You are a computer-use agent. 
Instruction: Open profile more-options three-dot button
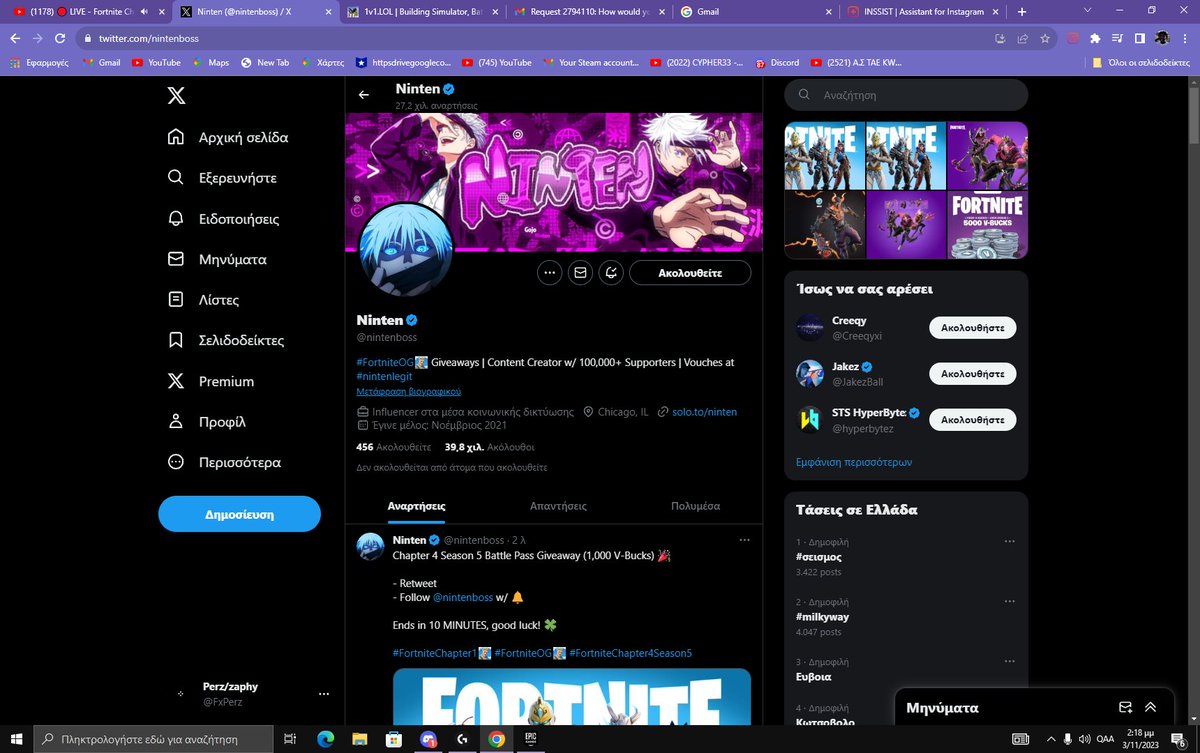click(549, 272)
